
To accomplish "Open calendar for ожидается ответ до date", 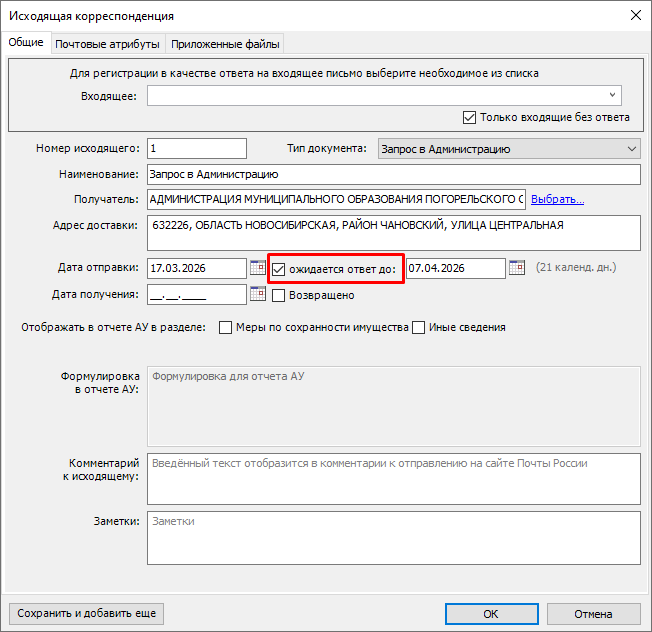I will [517, 268].
